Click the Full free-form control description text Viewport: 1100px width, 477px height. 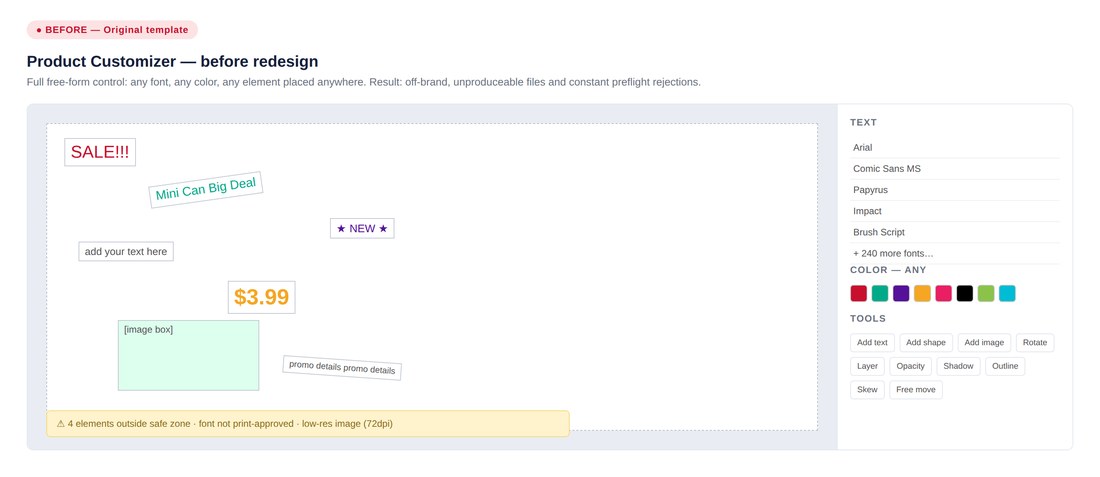[x=363, y=82]
